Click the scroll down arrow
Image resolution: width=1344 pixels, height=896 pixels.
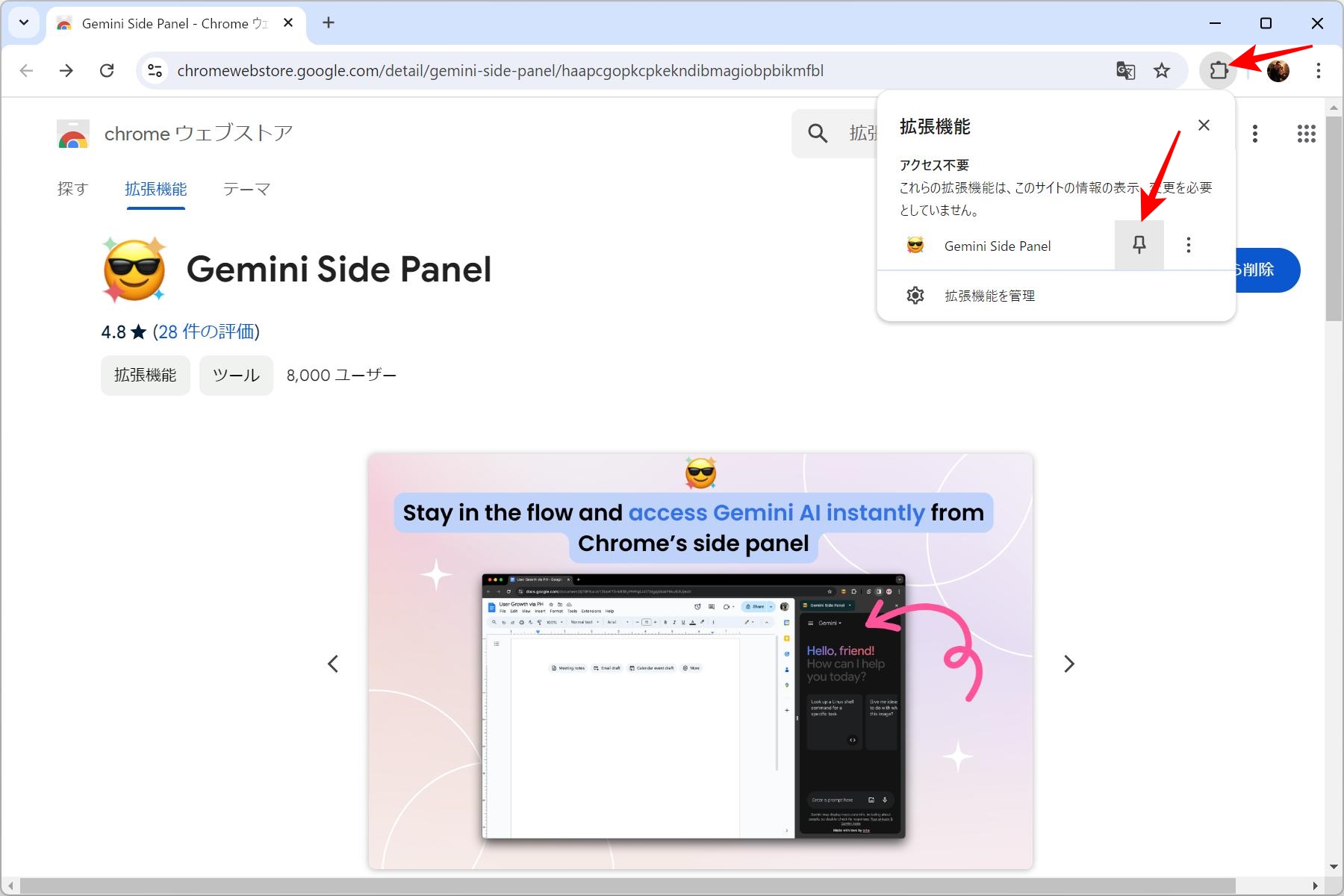pos(1334,867)
